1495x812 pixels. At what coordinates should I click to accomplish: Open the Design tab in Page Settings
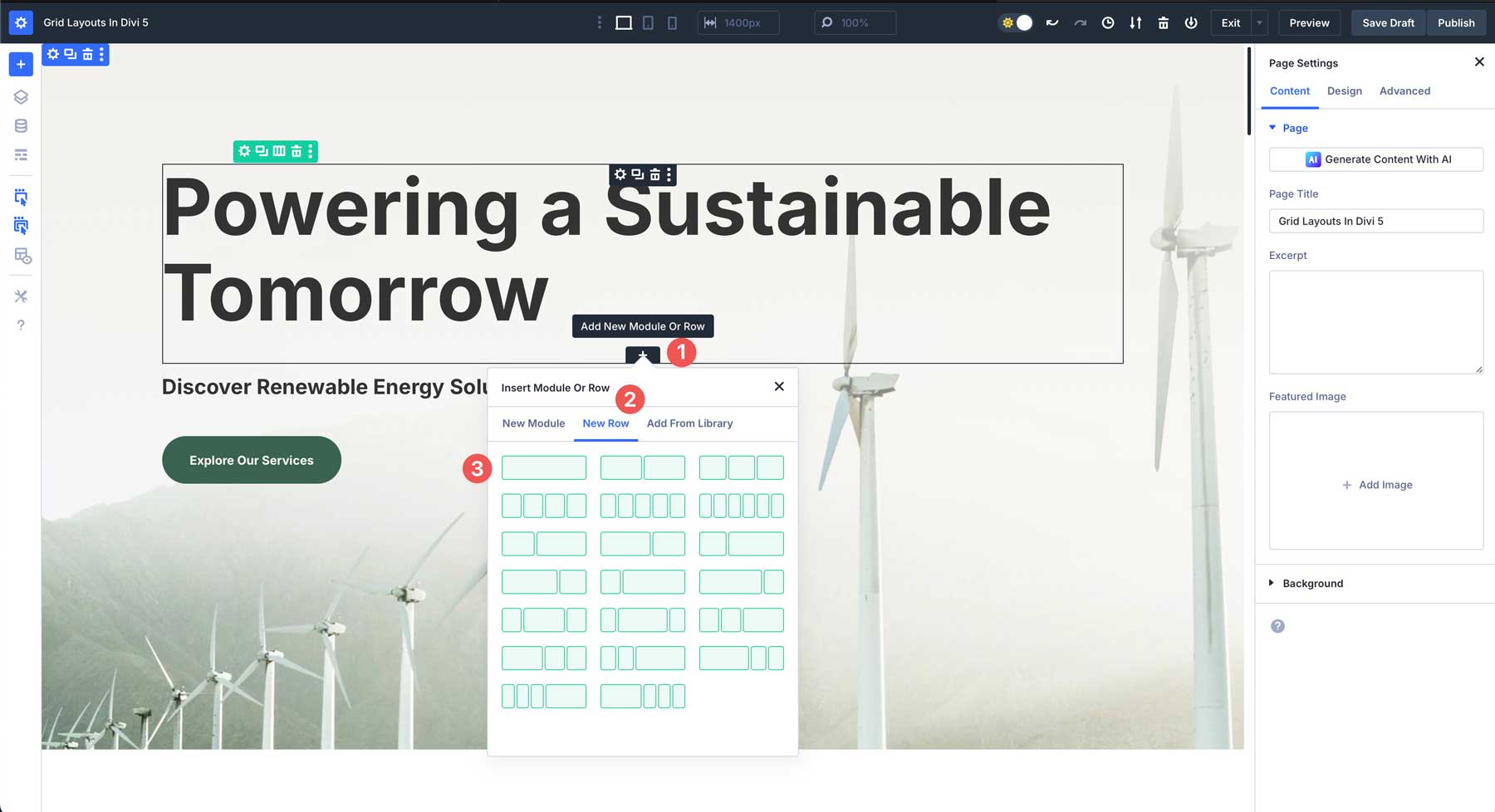point(1345,91)
